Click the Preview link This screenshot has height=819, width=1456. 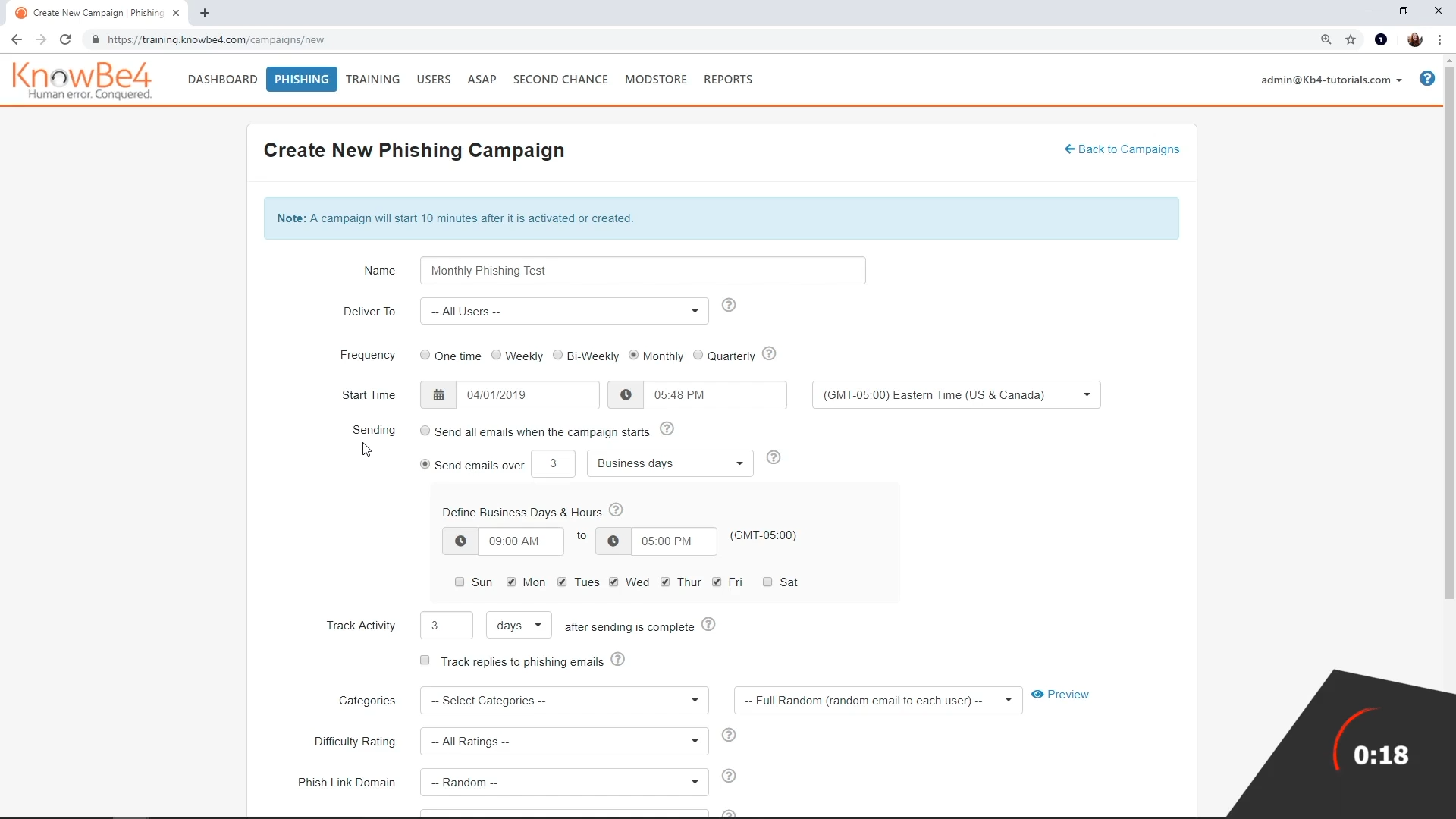1060,695
